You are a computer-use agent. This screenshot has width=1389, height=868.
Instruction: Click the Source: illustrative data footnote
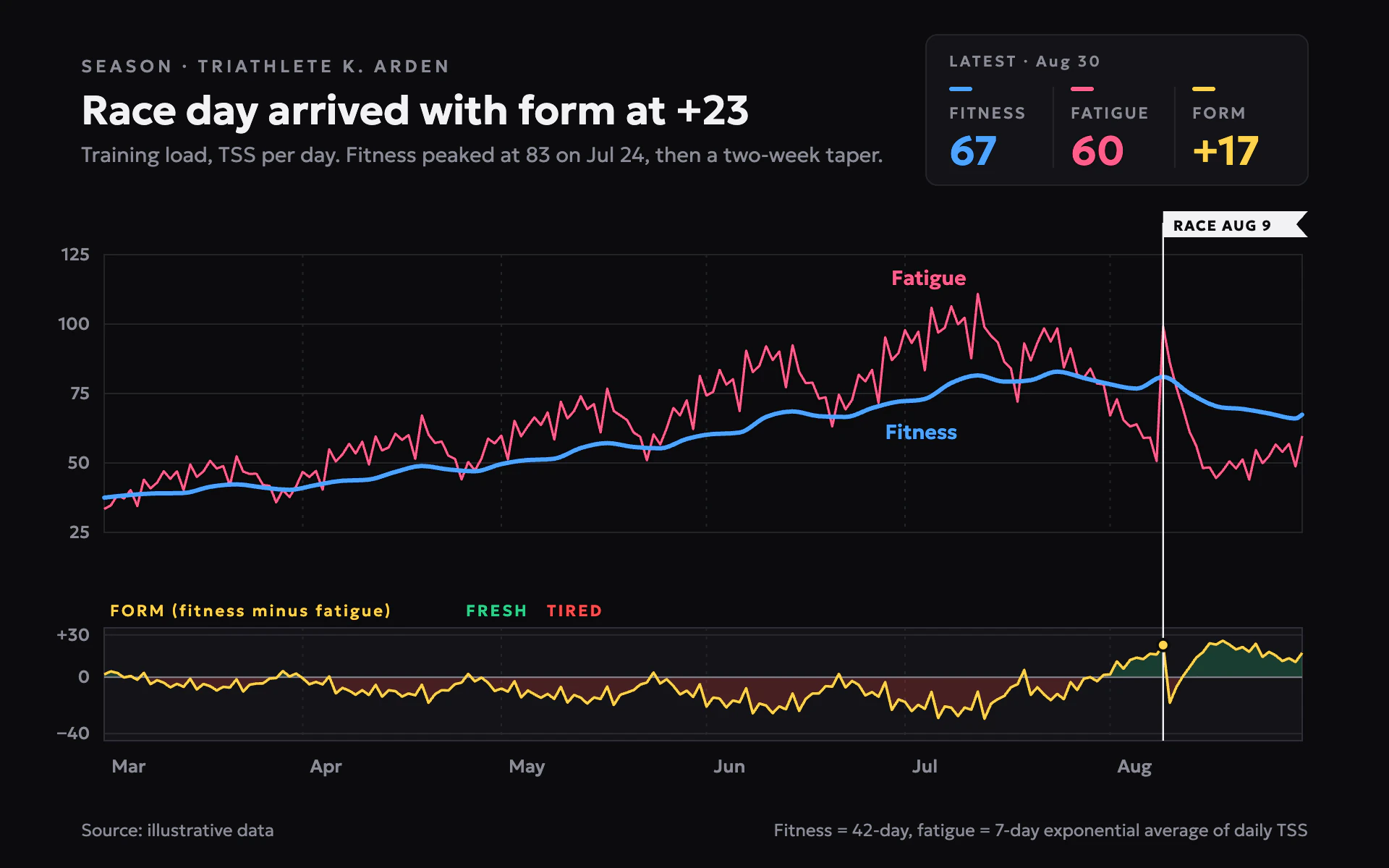(x=177, y=830)
